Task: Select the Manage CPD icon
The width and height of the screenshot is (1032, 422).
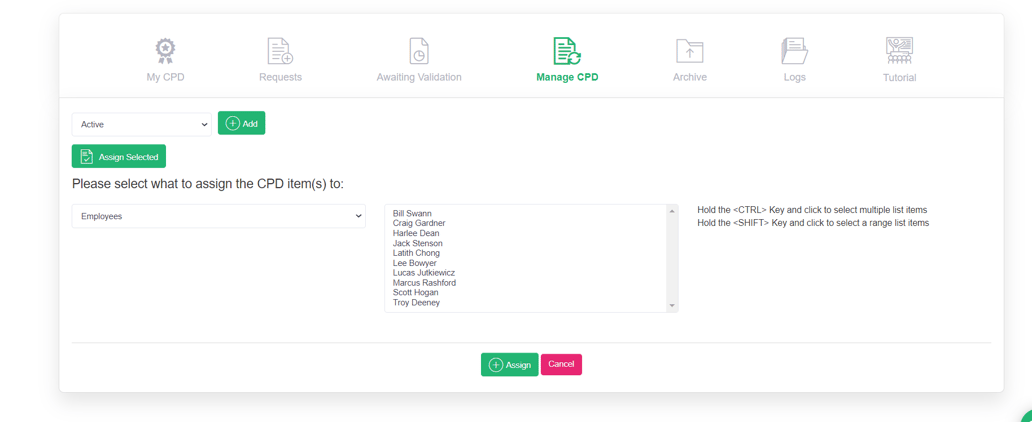Action: click(567, 50)
